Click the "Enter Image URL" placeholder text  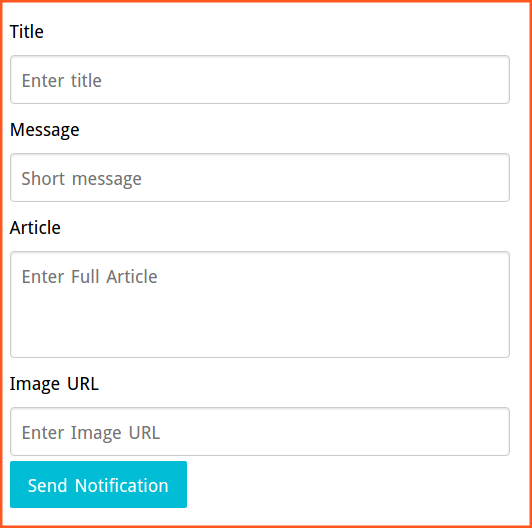point(91,433)
